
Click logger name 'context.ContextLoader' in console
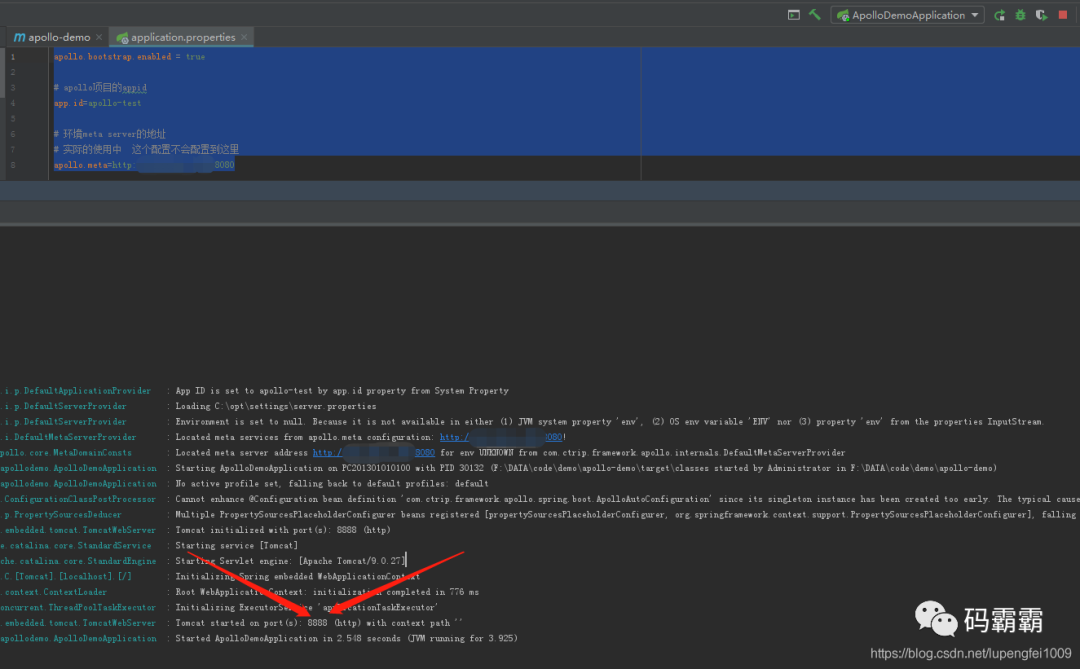pyautogui.click(x=55, y=592)
